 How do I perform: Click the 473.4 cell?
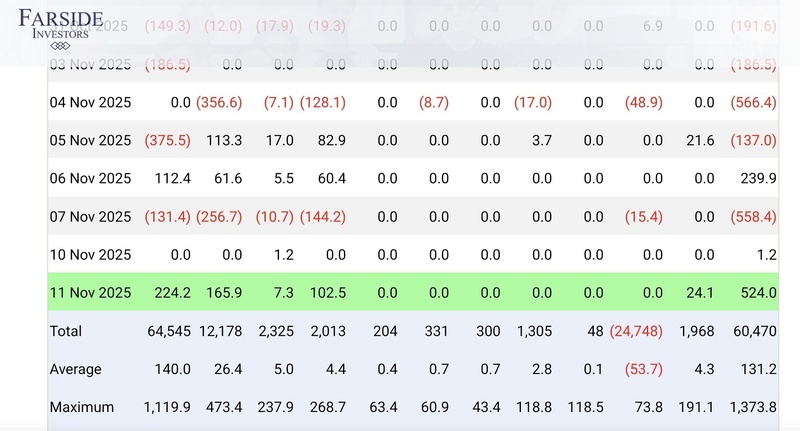tap(224, 407)
